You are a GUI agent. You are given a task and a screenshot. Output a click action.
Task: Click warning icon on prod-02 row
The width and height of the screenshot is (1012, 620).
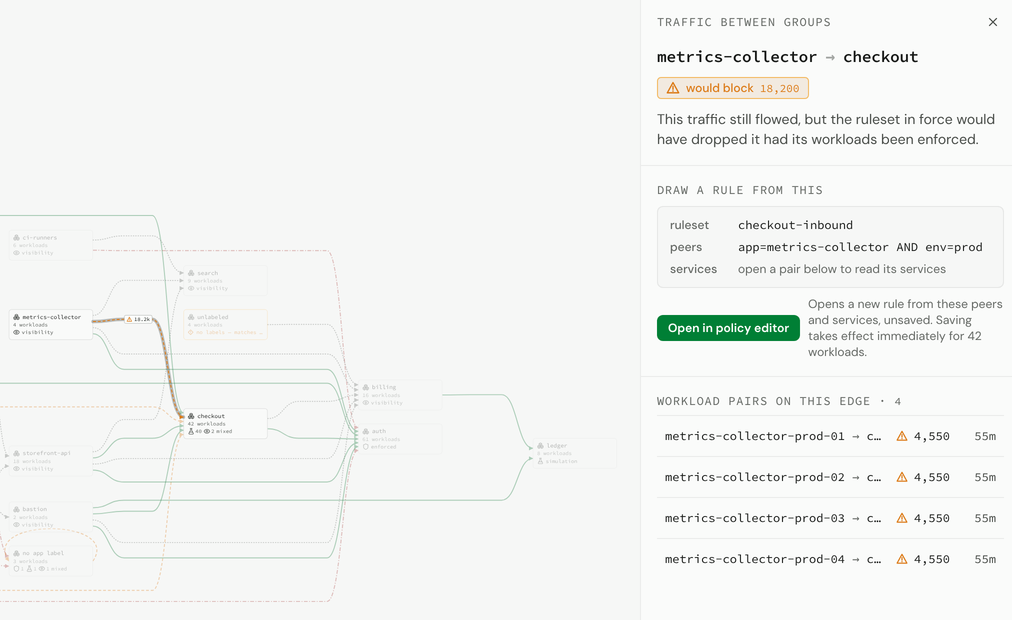pos(902,477)
